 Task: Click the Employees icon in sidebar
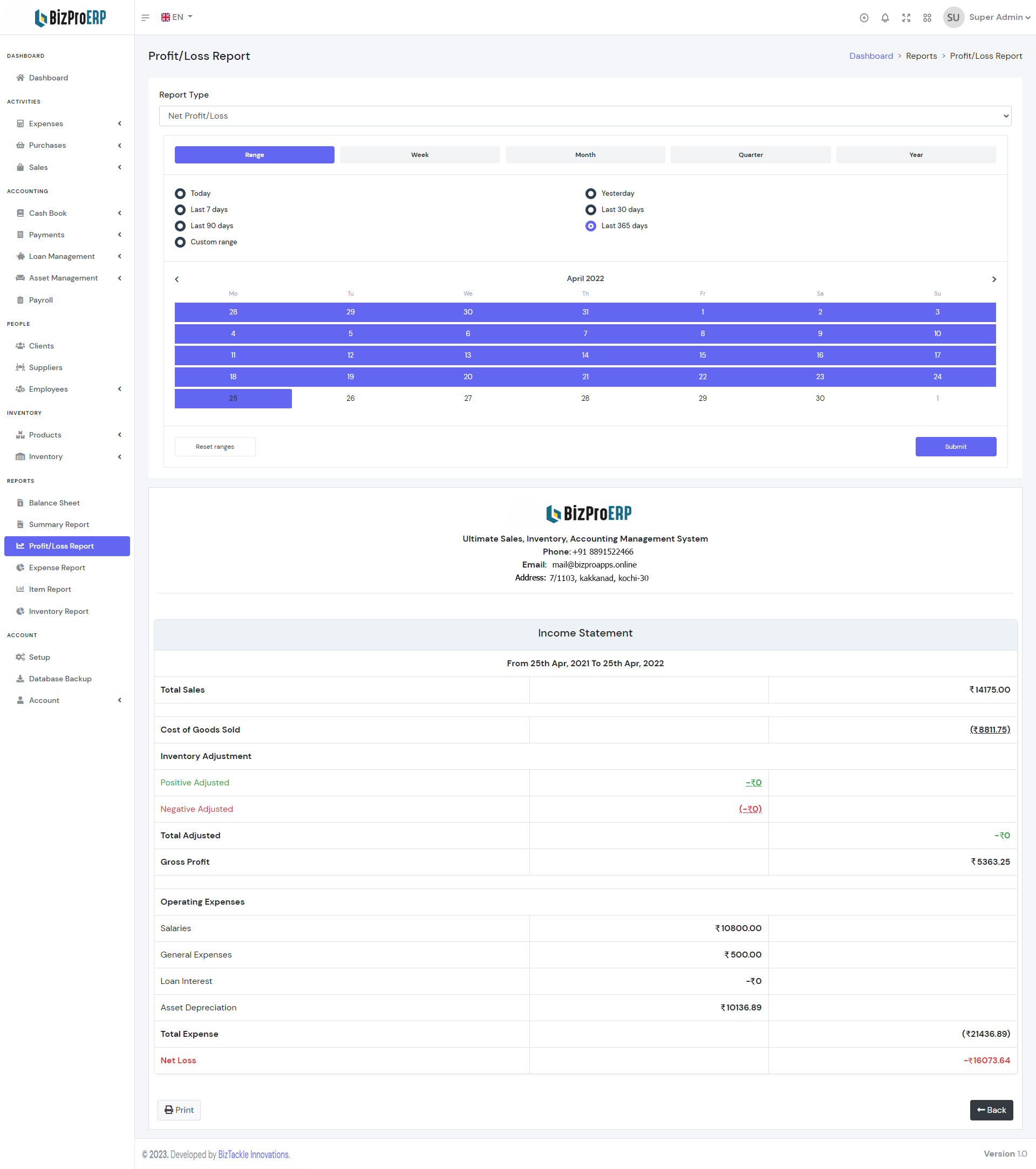(x=21, y=389)
